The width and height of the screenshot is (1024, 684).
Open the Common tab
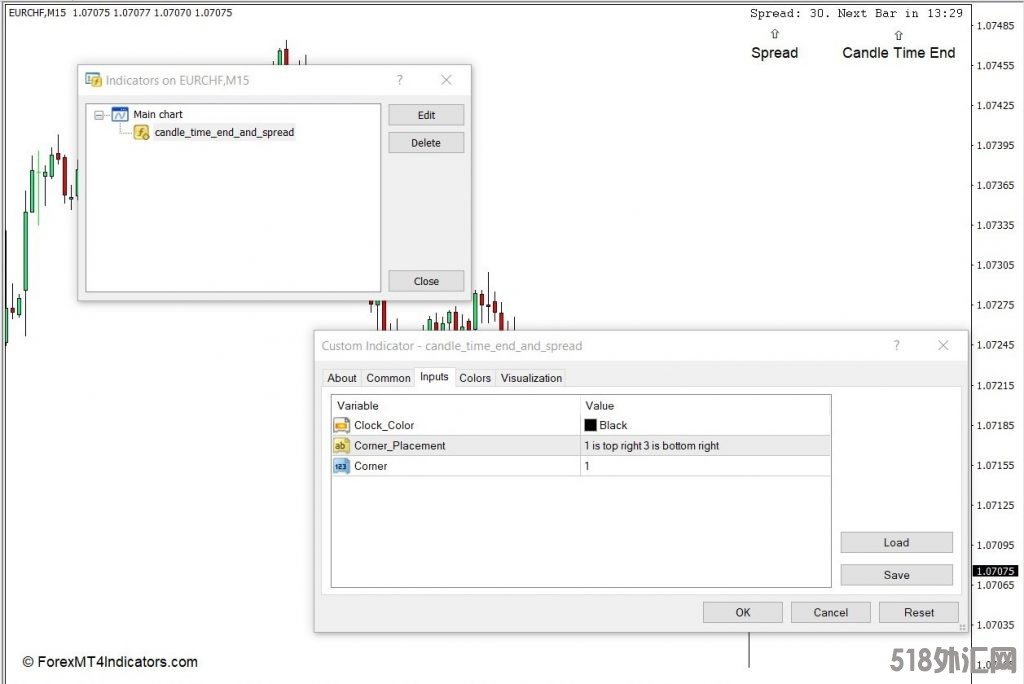[388, 378]
